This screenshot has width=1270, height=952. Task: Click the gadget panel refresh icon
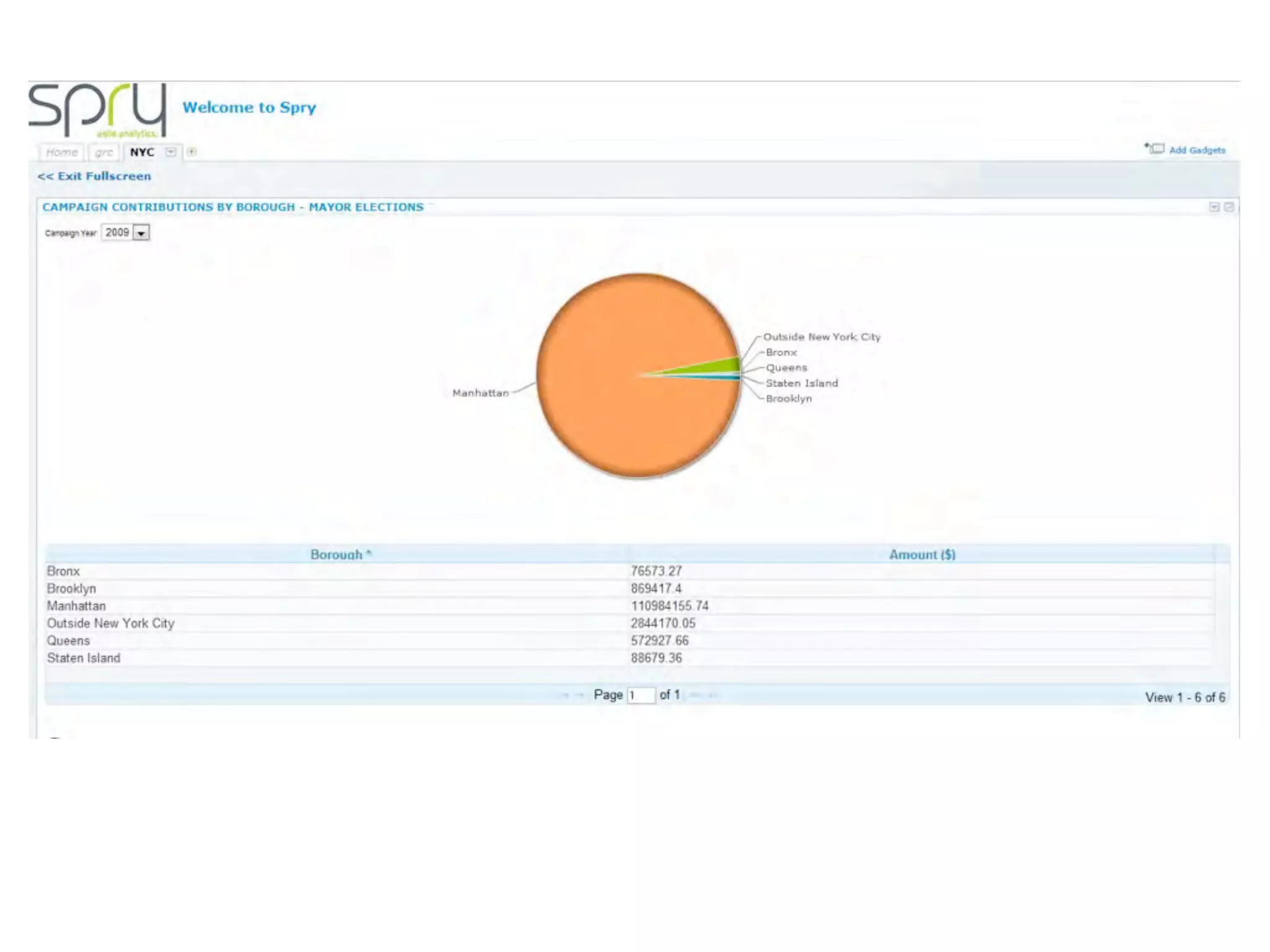(x=1228, y=207)
